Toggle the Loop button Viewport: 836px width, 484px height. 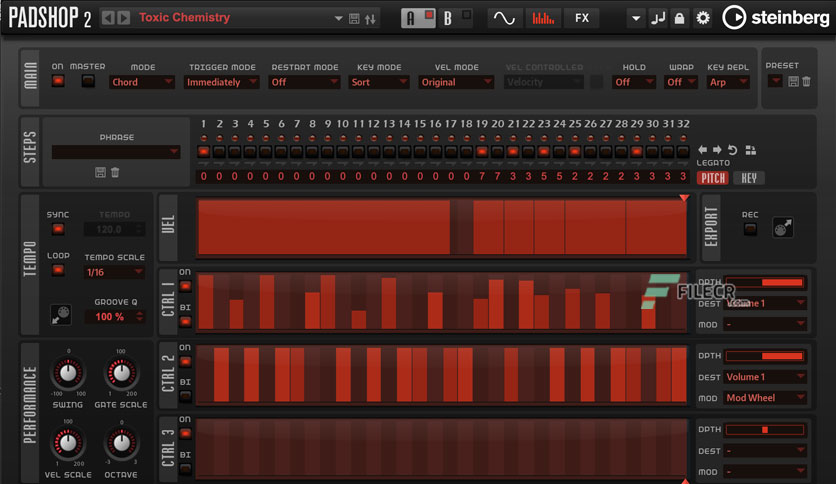tap(58, 270)
